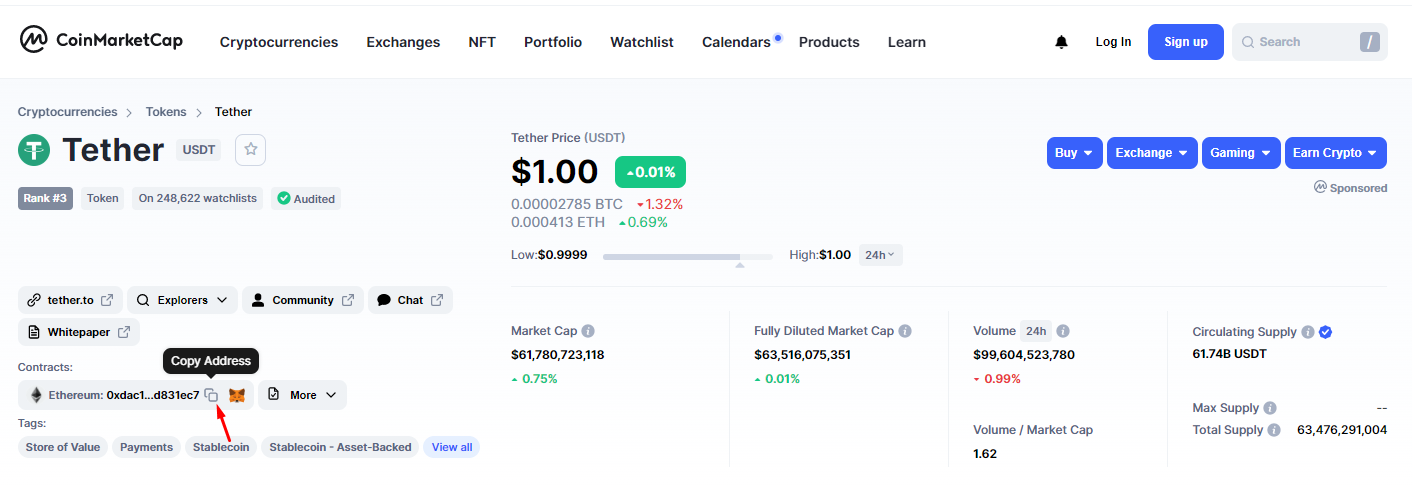Open the Buy dropdown
Image resolution: width=1412 pixels, height=487 pixels.
(1075, 153)
